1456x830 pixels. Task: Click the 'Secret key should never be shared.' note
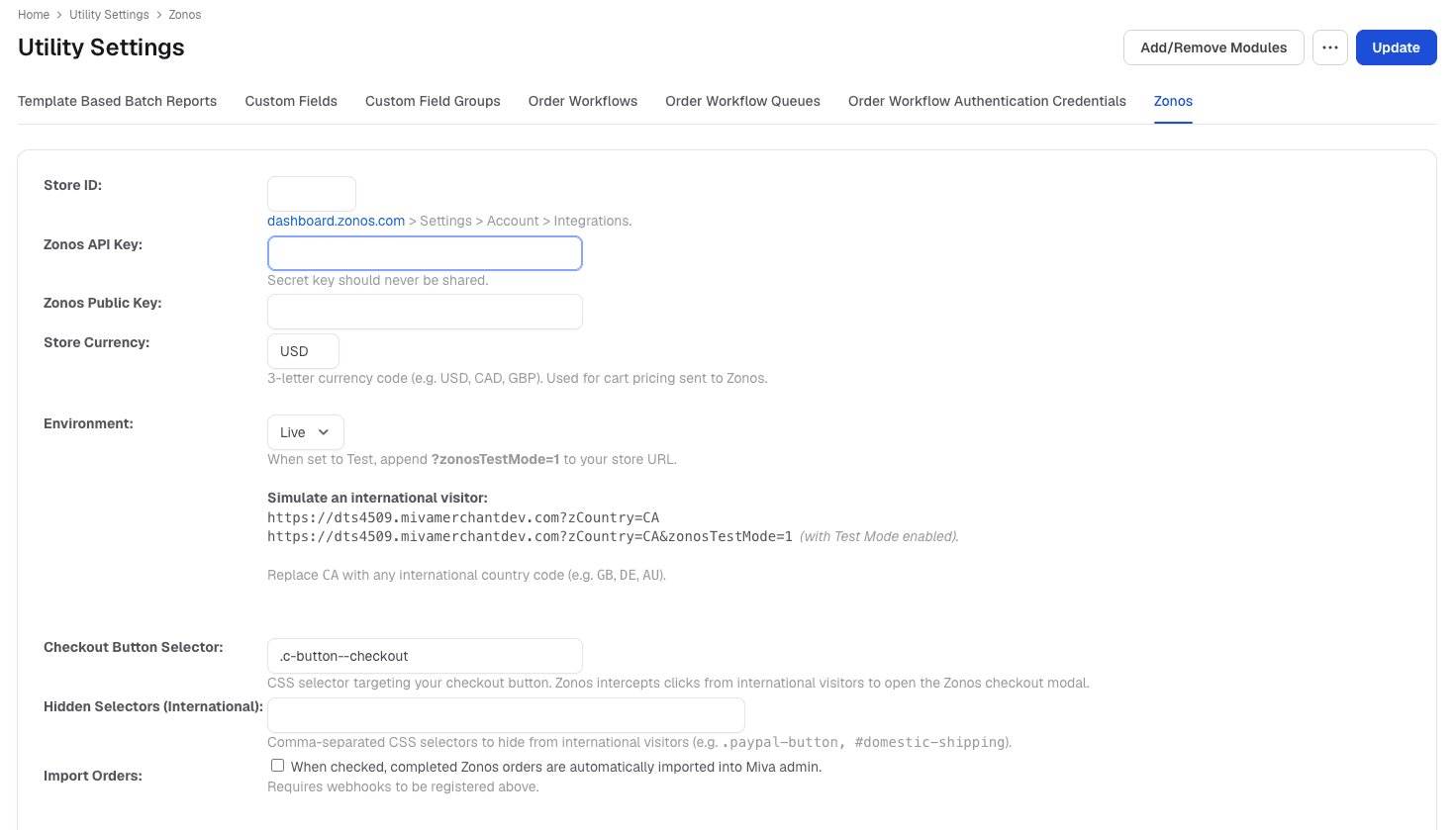click(377, 280)
